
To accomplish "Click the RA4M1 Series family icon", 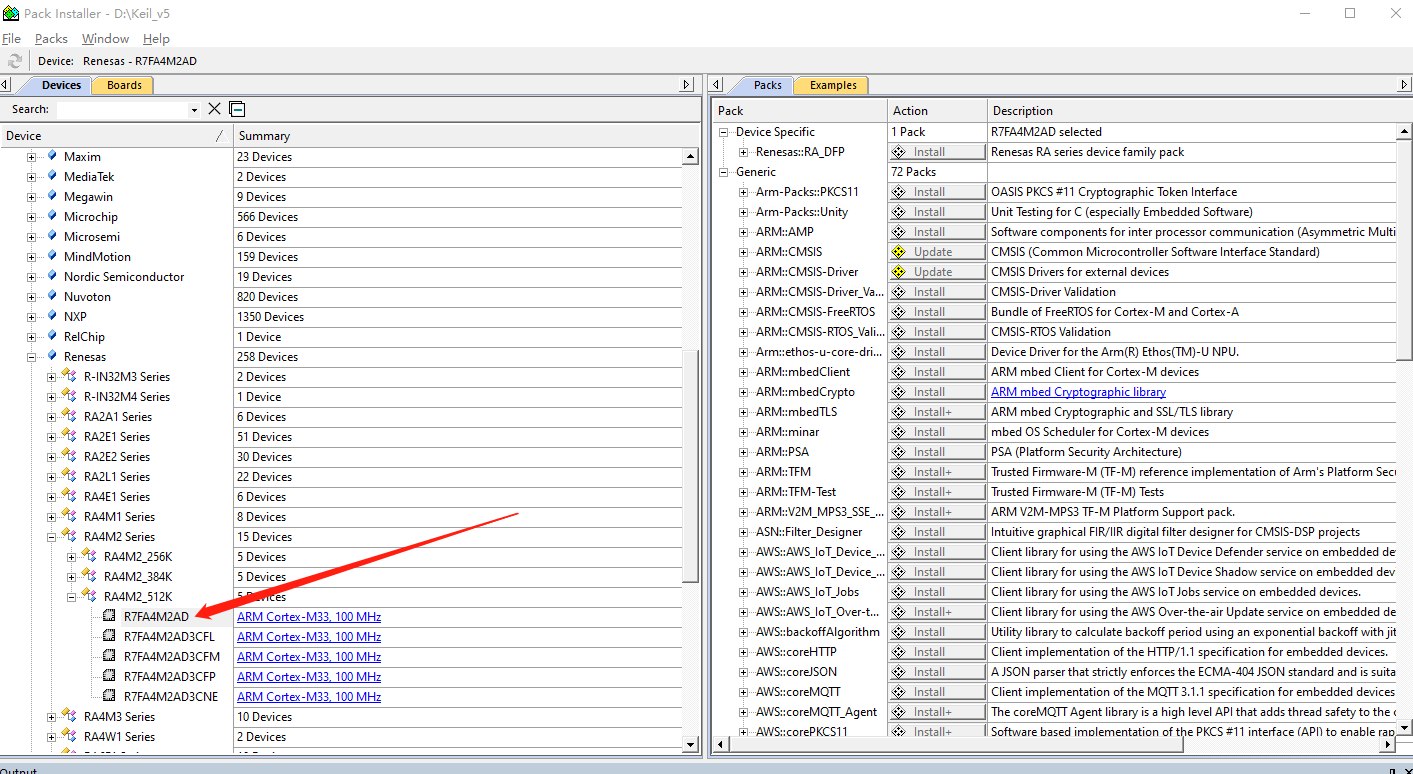I will pyautogui.click(x=70, y=516).
